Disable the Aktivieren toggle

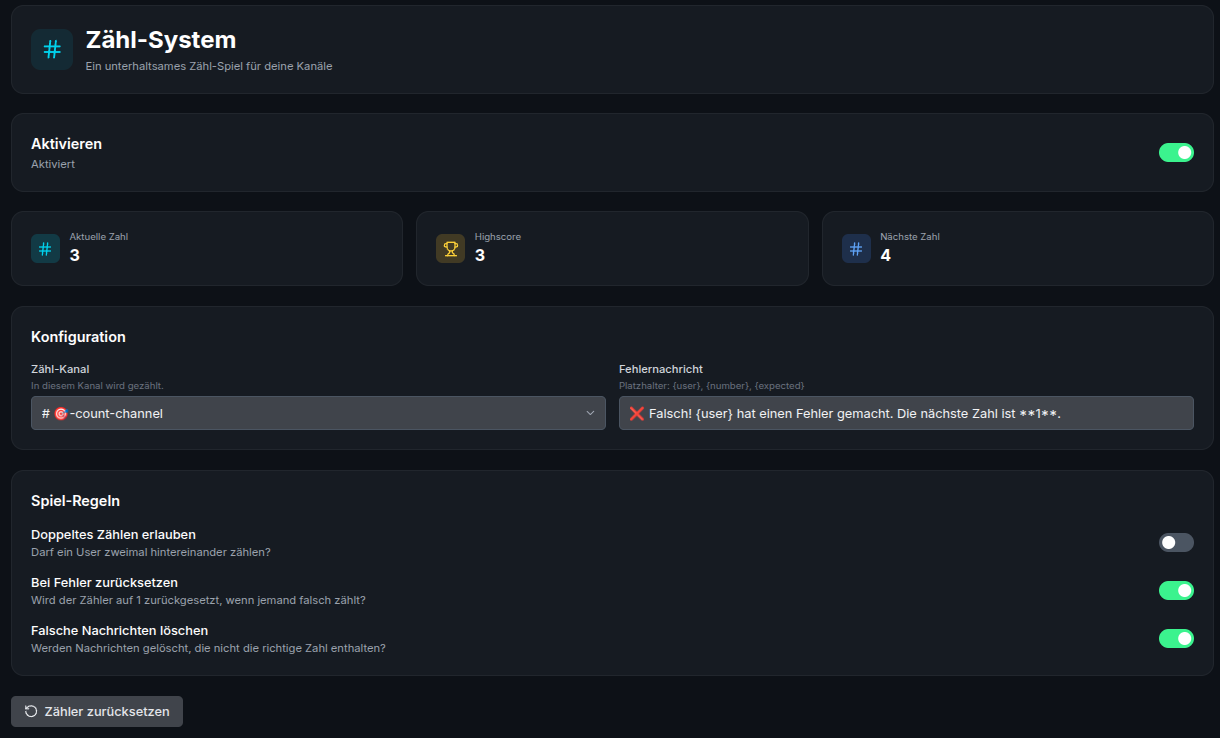point(1176,152)
